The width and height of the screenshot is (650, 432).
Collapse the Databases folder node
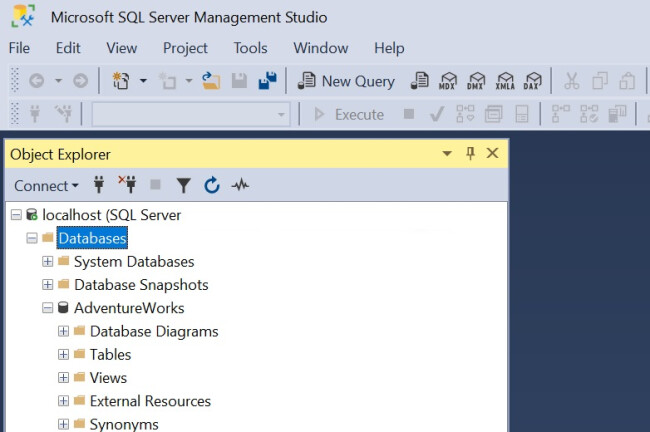32,238
